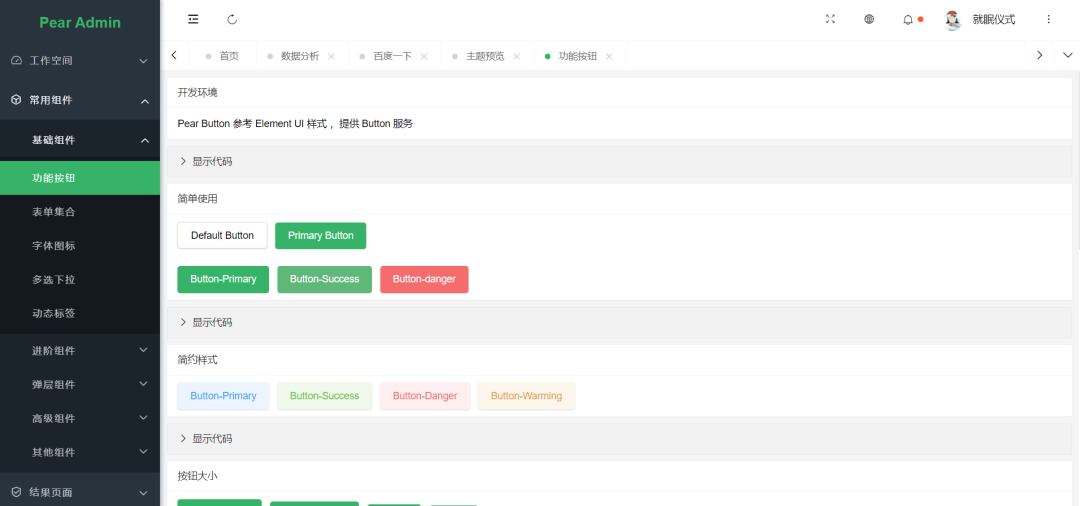Close the 数据分析 tab
Screen dimensions: 1080x506
pos(331,56)
